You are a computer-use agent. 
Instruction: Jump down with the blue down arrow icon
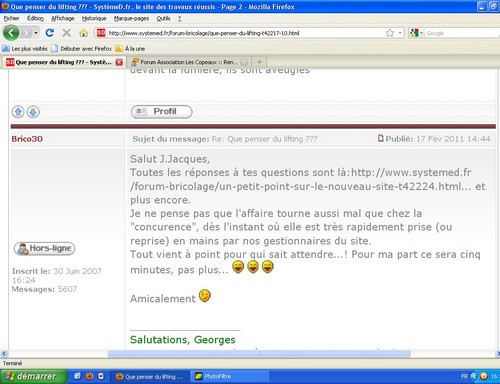[33, 112]
